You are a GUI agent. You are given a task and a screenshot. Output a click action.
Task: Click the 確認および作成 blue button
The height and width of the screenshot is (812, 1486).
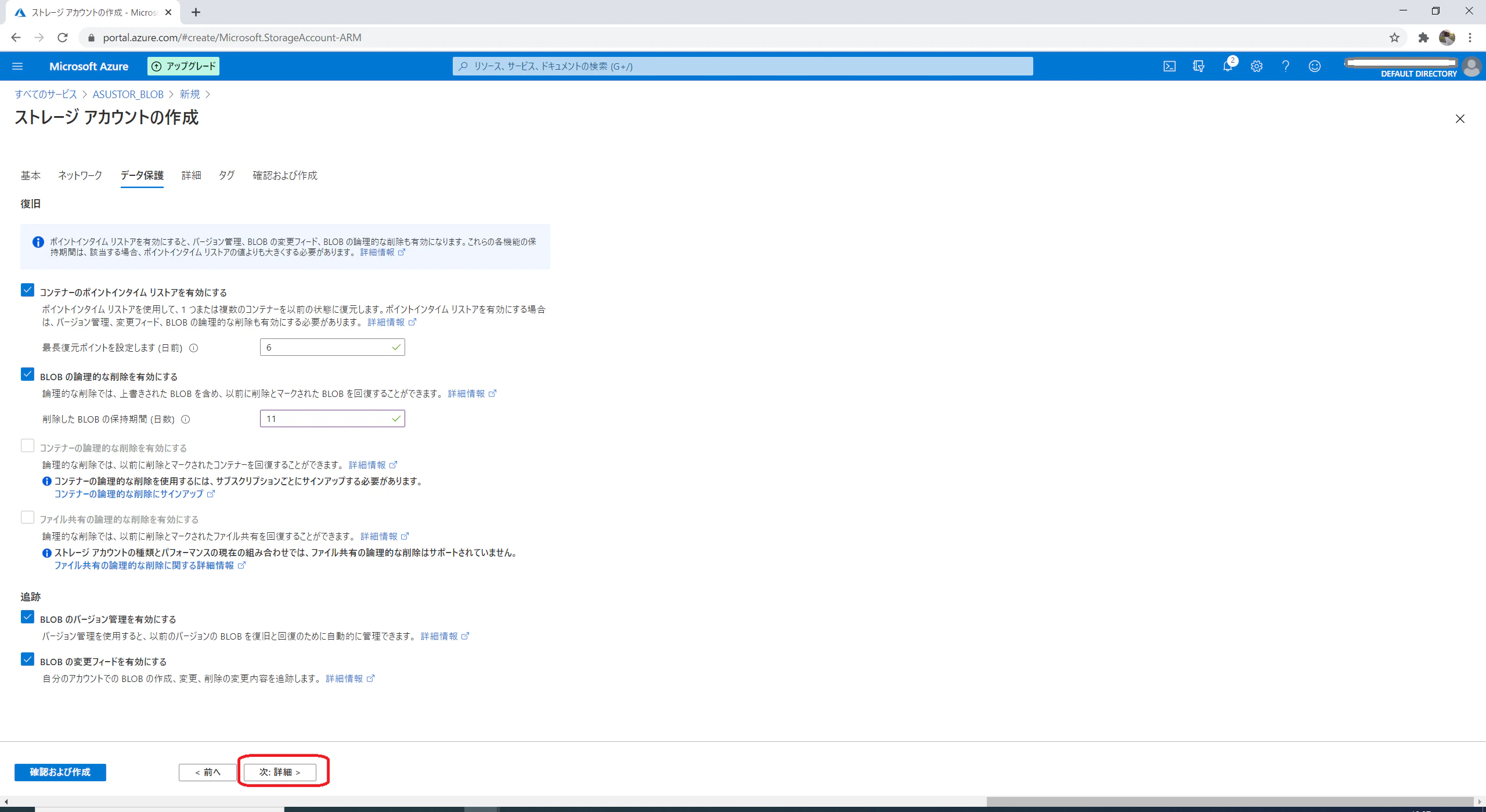(60, 773)
